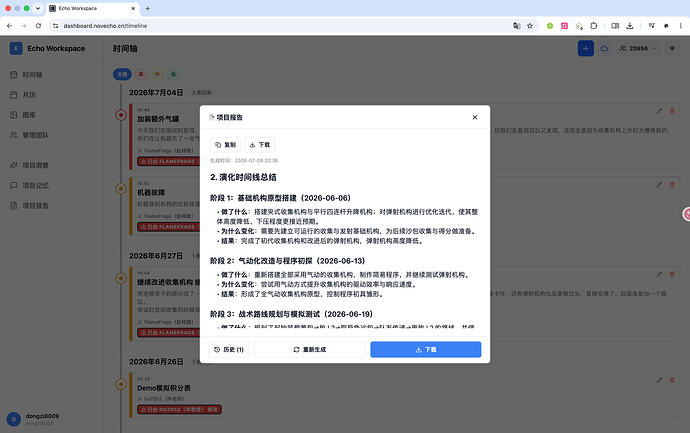Click the blue 下载 button in the dialog footer
690x433 pixels.
pos(426,349)
